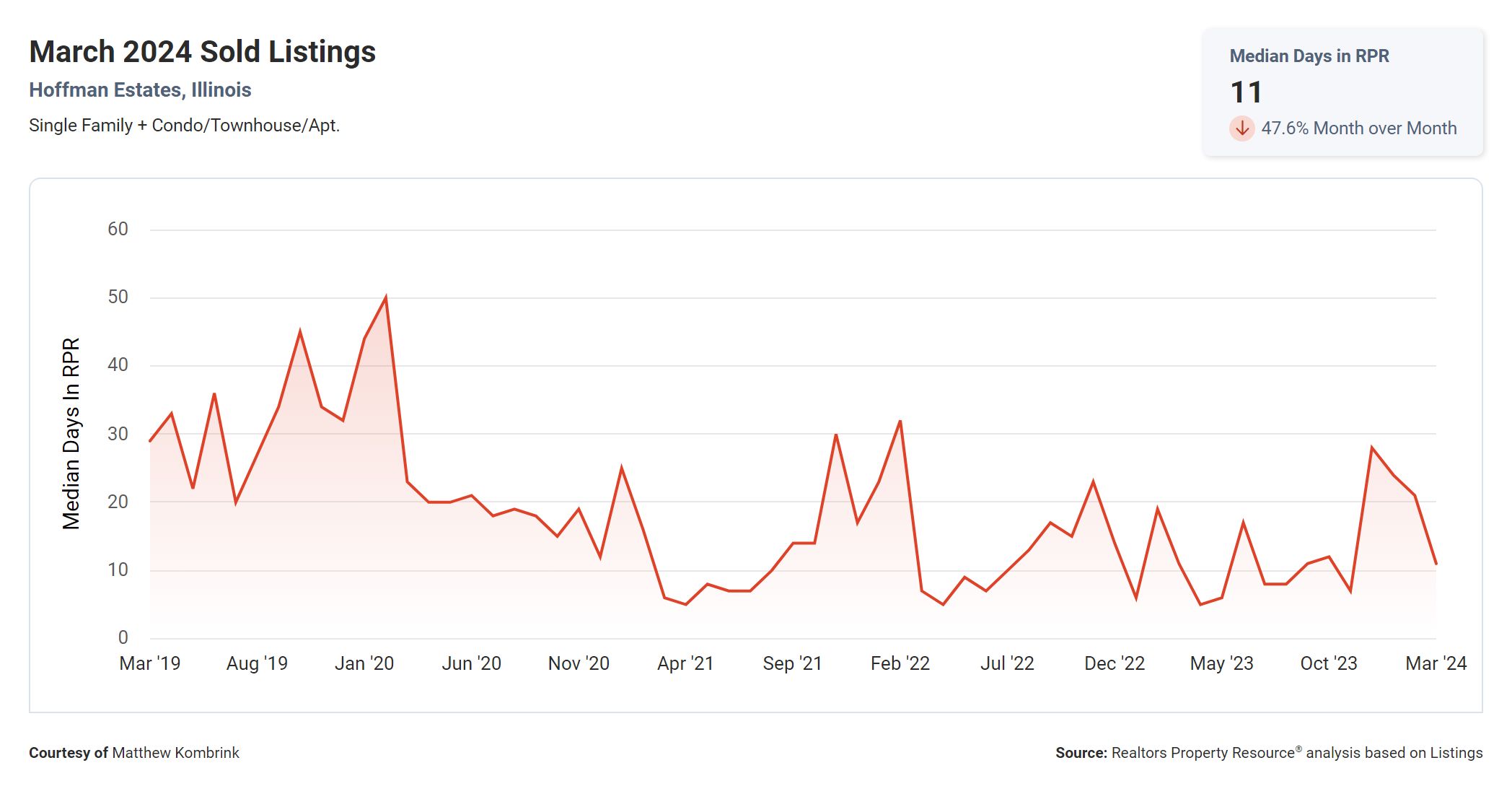Click the Apr '21 x-axis label
This screenshot has height=794, width=1512.
(685, 663)
